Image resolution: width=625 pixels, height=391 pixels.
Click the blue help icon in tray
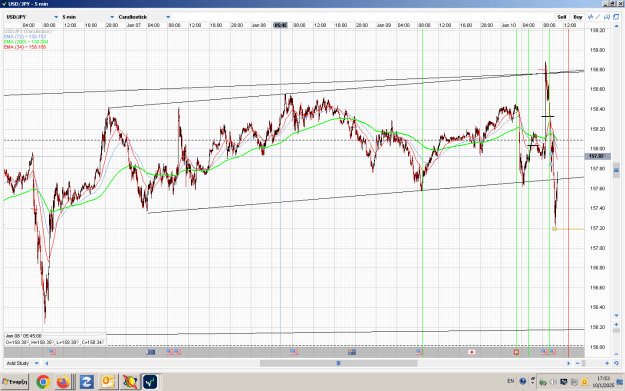[523, 381]
